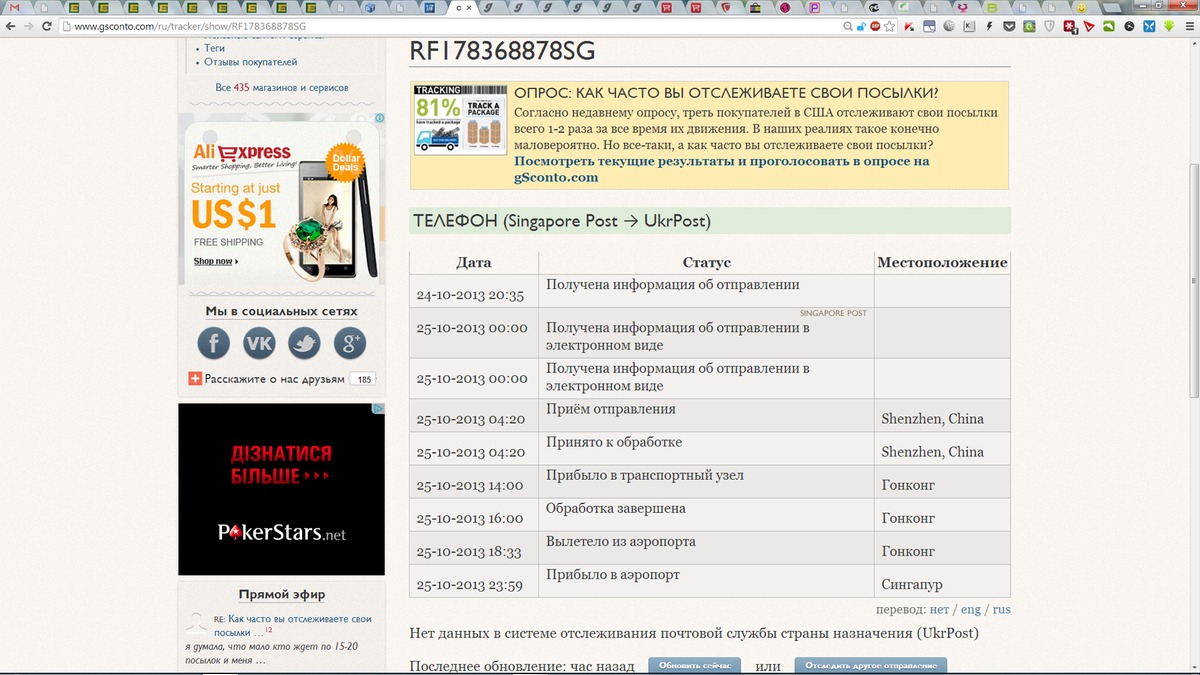Click the red AdBlock stop-sign icon
The image size is (1200, 675).
click(x=875, y=26)
